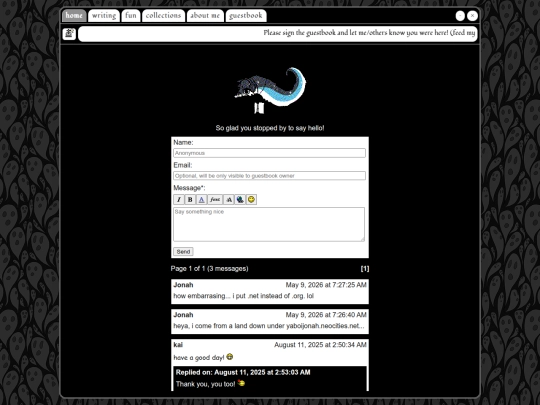
Task: Toggle bold formatting in message toolbar
Action: tap(190, 199)
